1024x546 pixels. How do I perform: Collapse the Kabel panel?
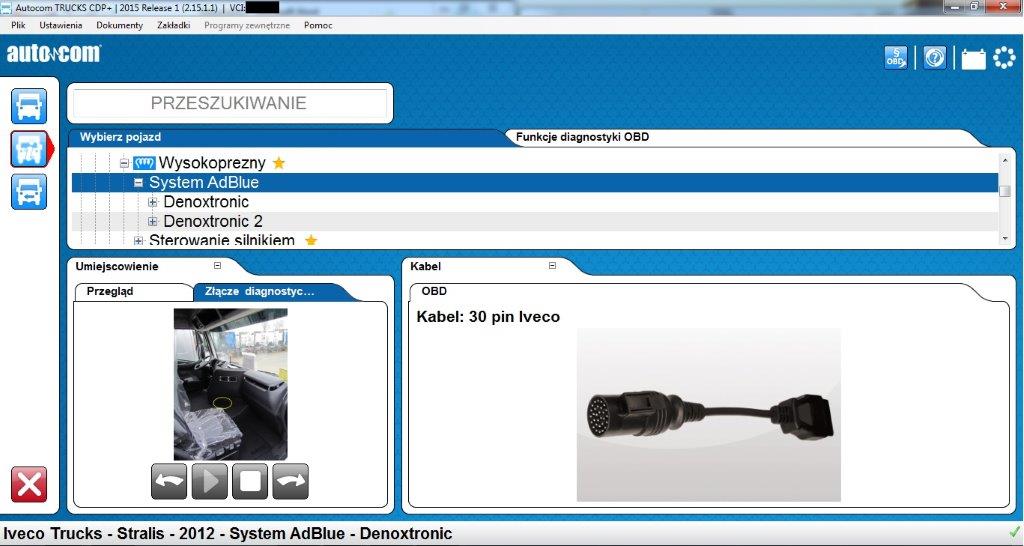click(x=552, y=266)
